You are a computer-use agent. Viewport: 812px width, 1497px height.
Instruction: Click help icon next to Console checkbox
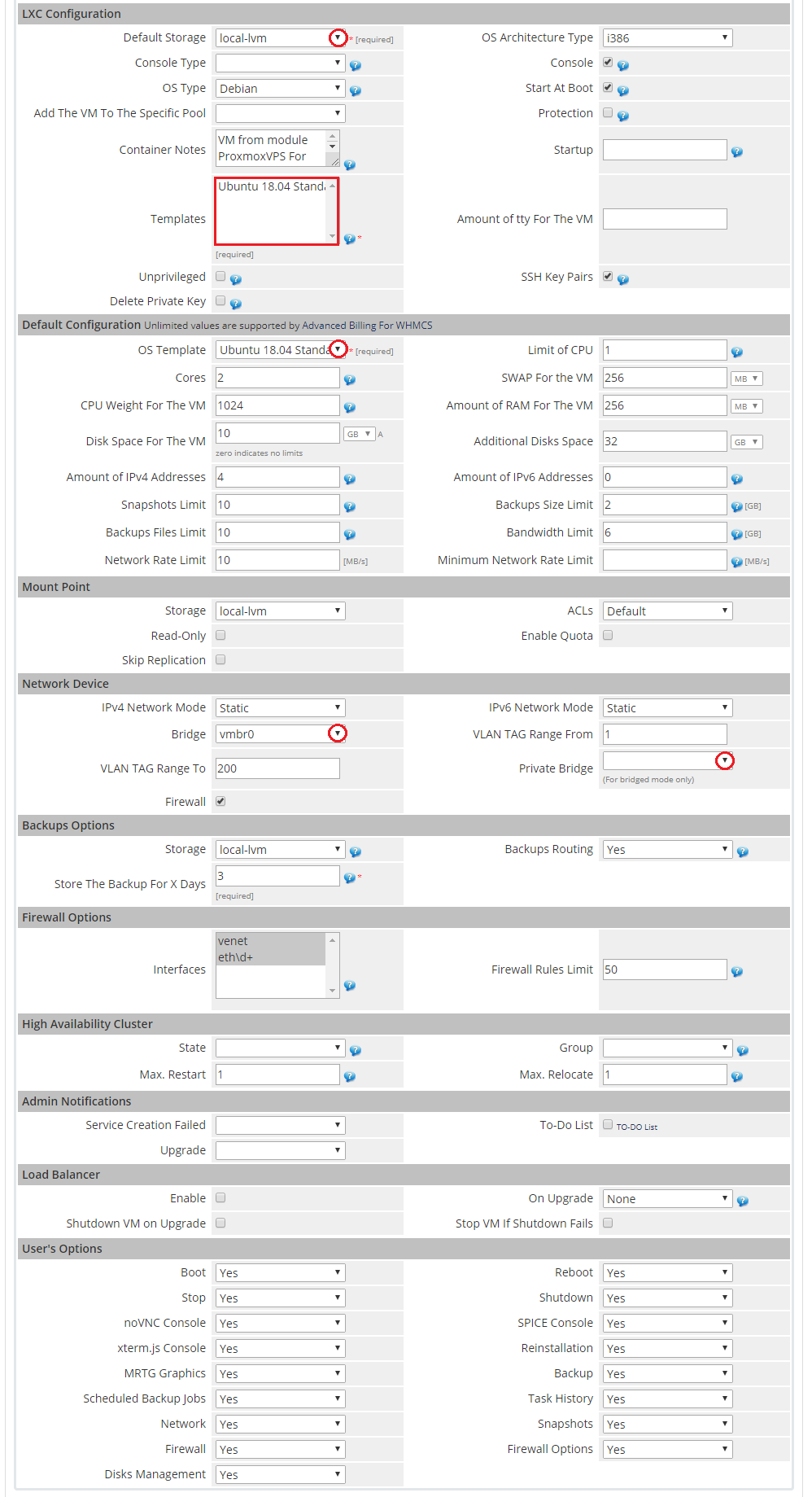point(623,65)
